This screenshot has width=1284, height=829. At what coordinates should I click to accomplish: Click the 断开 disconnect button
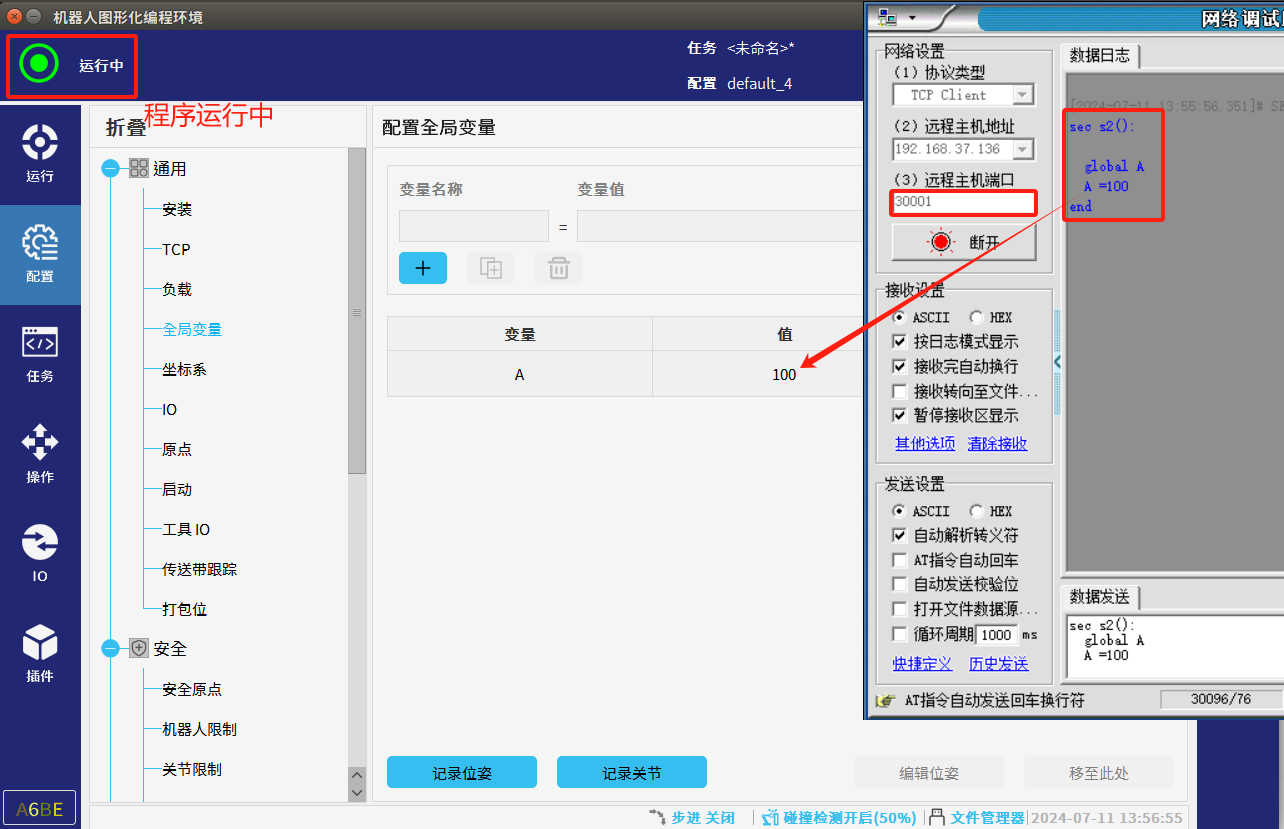(964, 243)
